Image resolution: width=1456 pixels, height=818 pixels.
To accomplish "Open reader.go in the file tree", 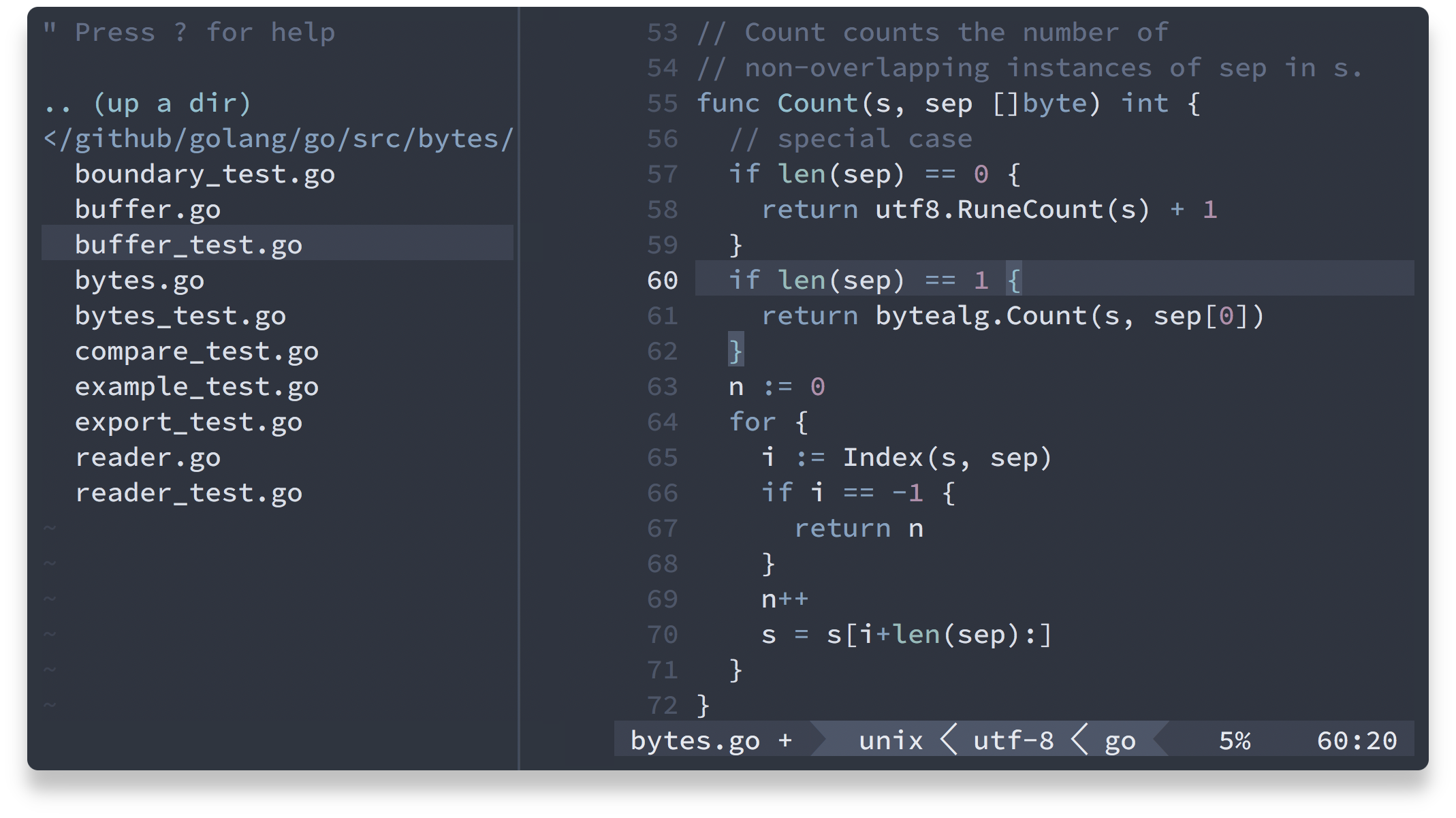I will (x=147, y=458).
